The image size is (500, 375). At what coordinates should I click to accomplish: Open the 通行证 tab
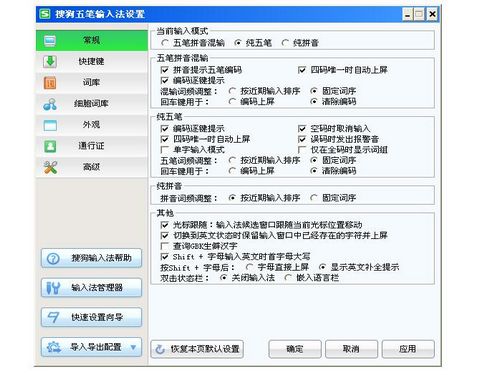pyautogui.click(x=92, y=146)
